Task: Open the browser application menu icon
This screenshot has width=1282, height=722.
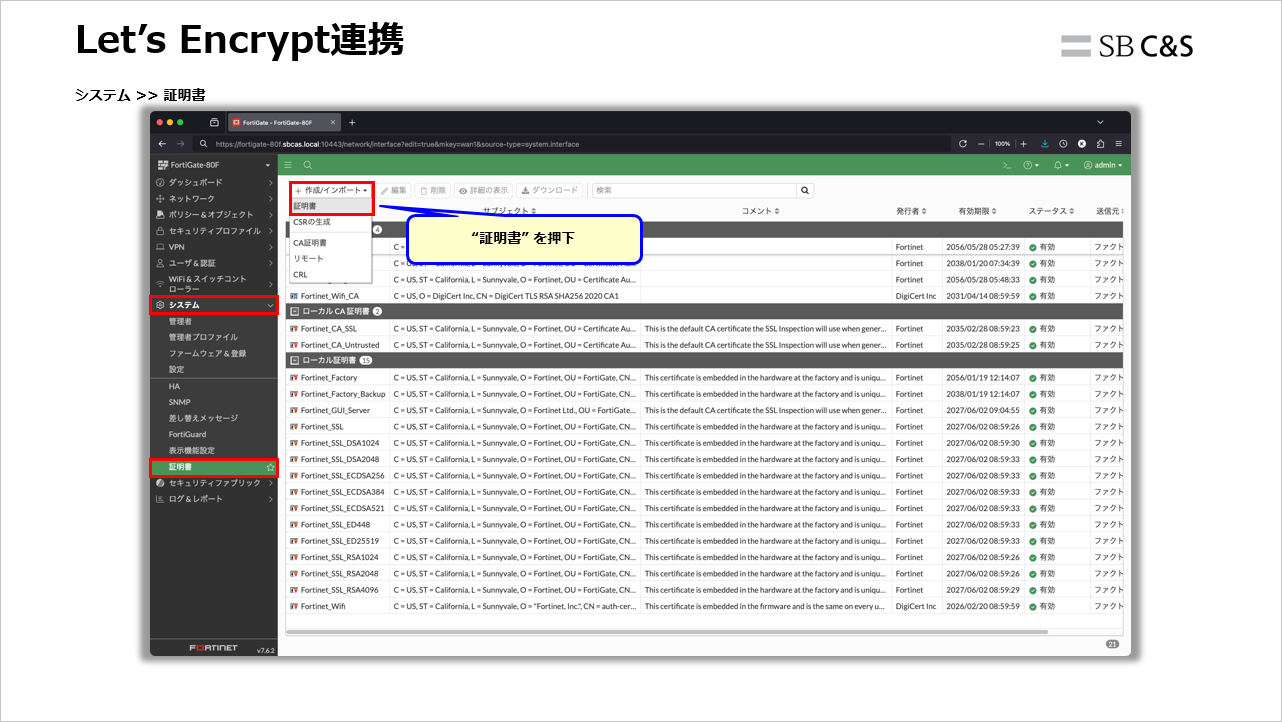Action: (x=1118, y=144)
